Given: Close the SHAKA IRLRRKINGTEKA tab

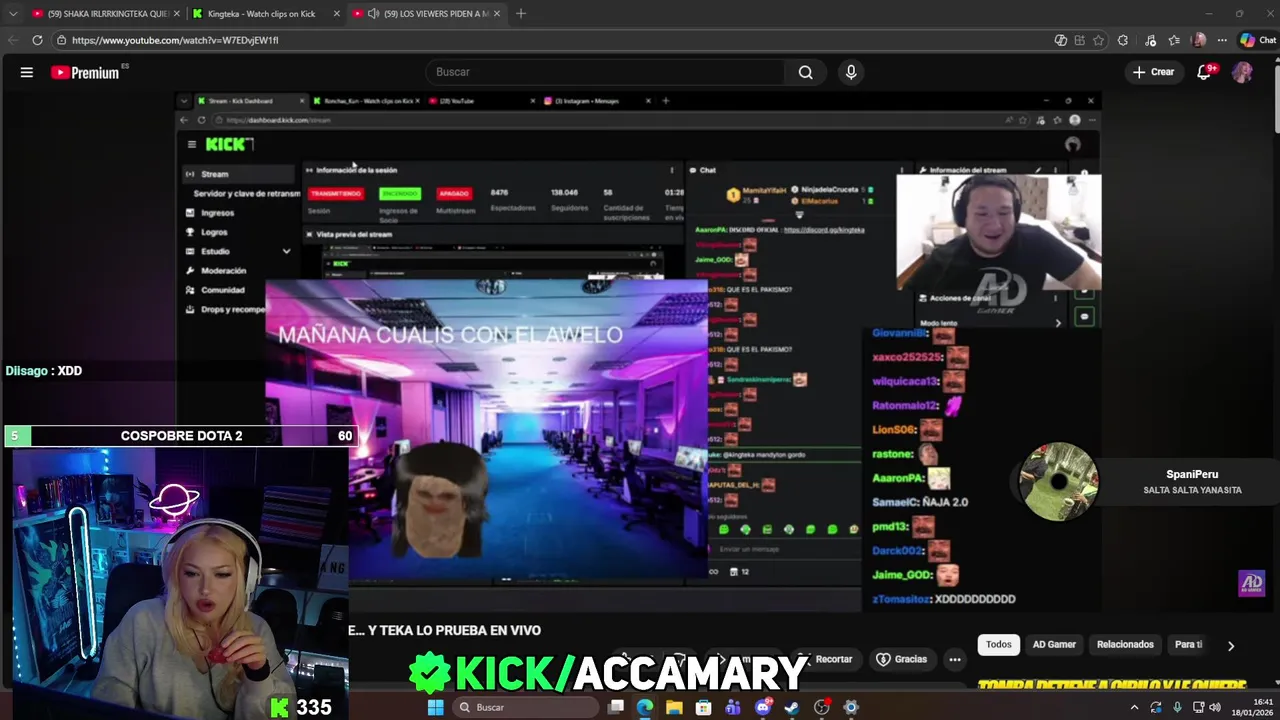Looking at the screenshot, I should 176,14.
